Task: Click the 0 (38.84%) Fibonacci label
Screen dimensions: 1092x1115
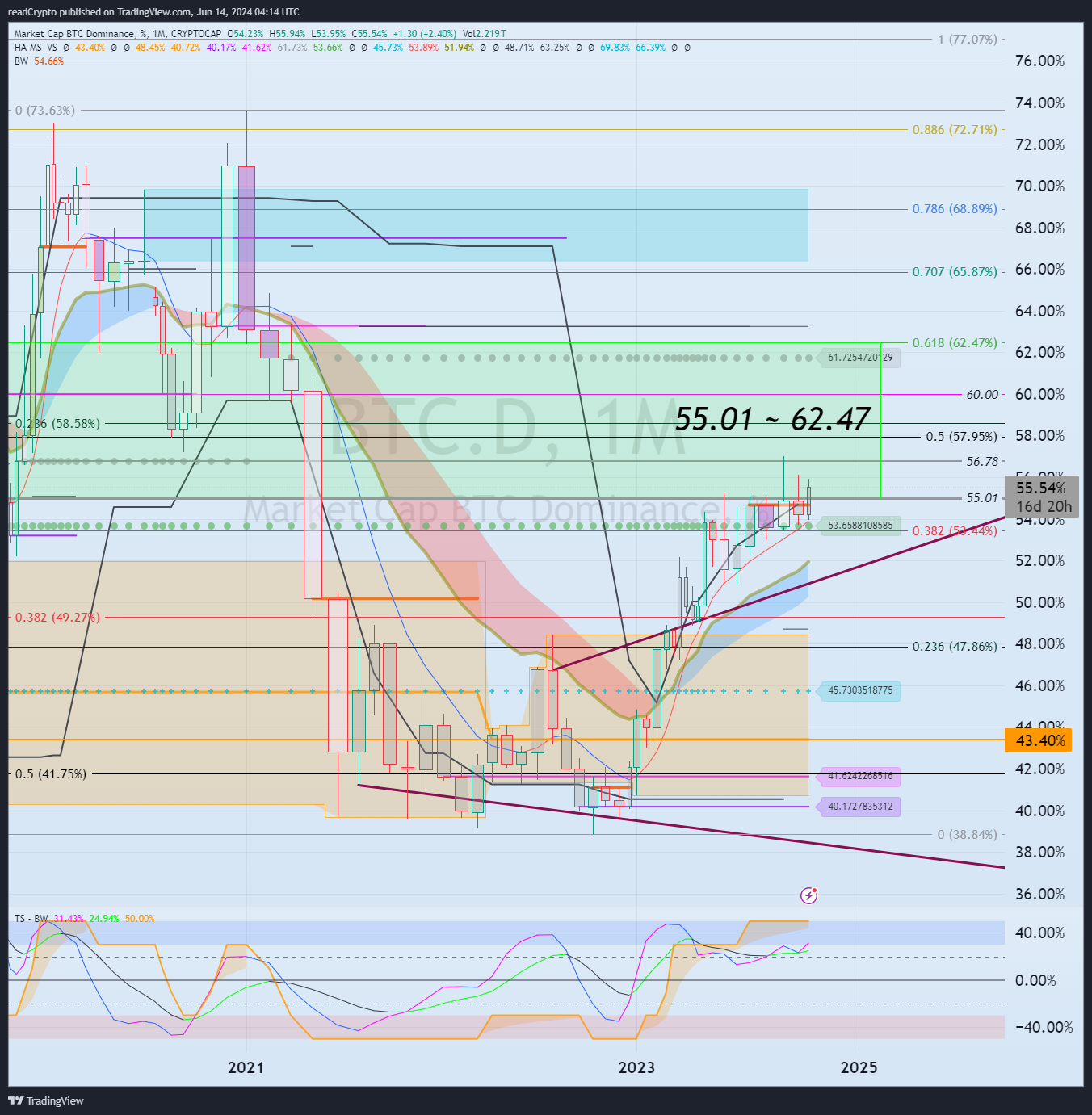Action: tap(968, 835)
